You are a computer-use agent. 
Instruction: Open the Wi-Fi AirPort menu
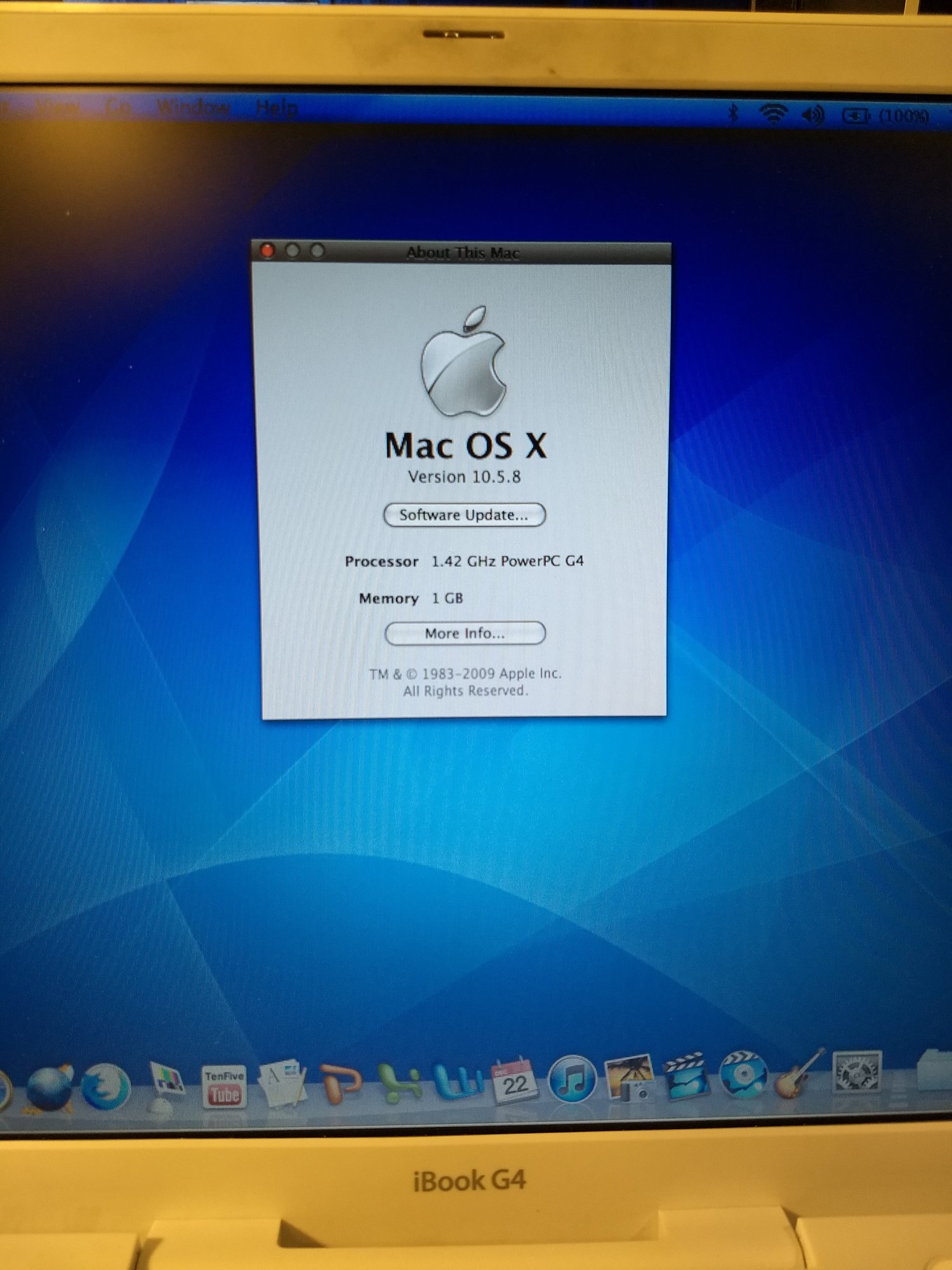774,114
